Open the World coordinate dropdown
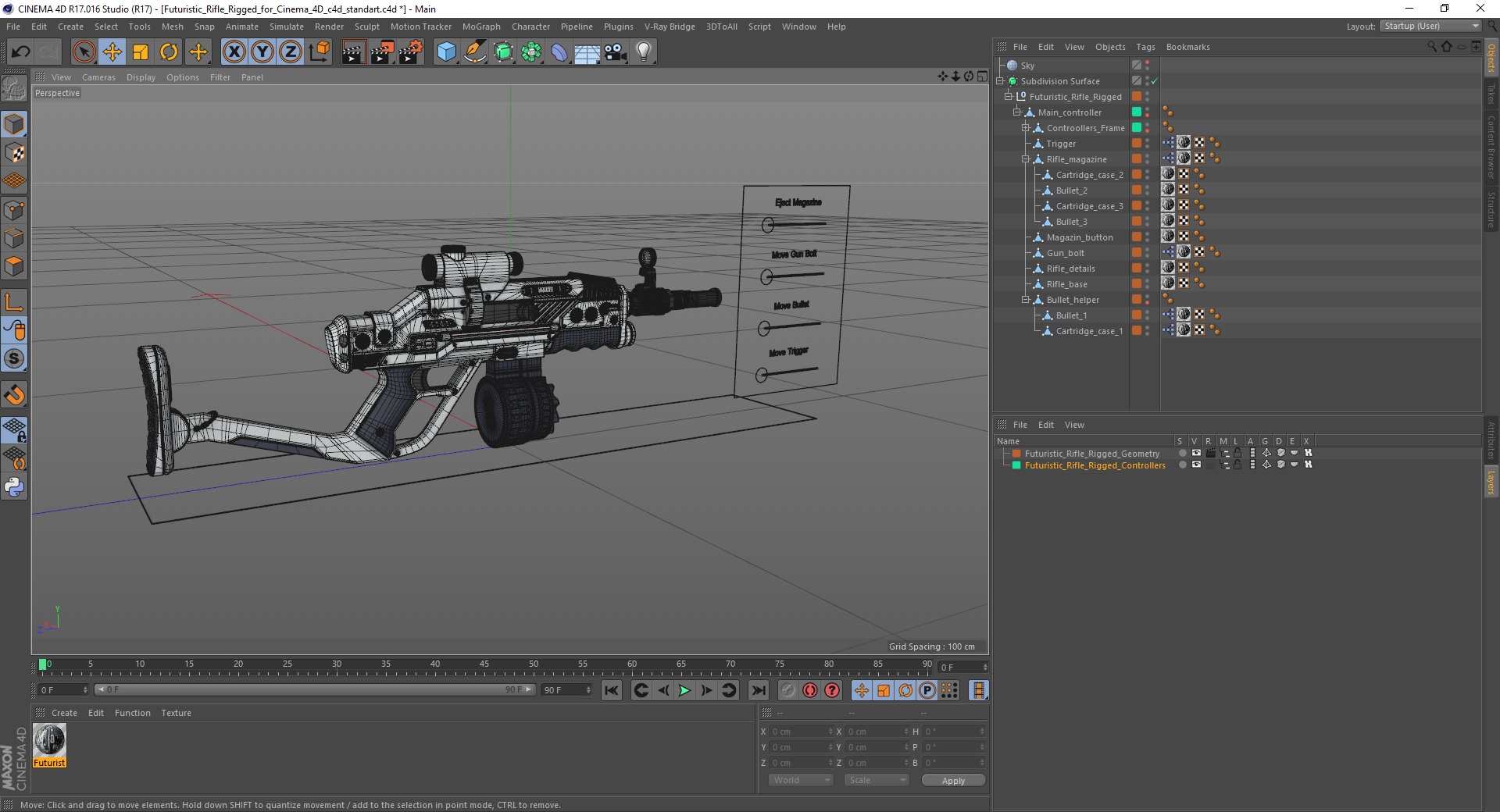The image size is (1500, 812). (x=800, y=780)
